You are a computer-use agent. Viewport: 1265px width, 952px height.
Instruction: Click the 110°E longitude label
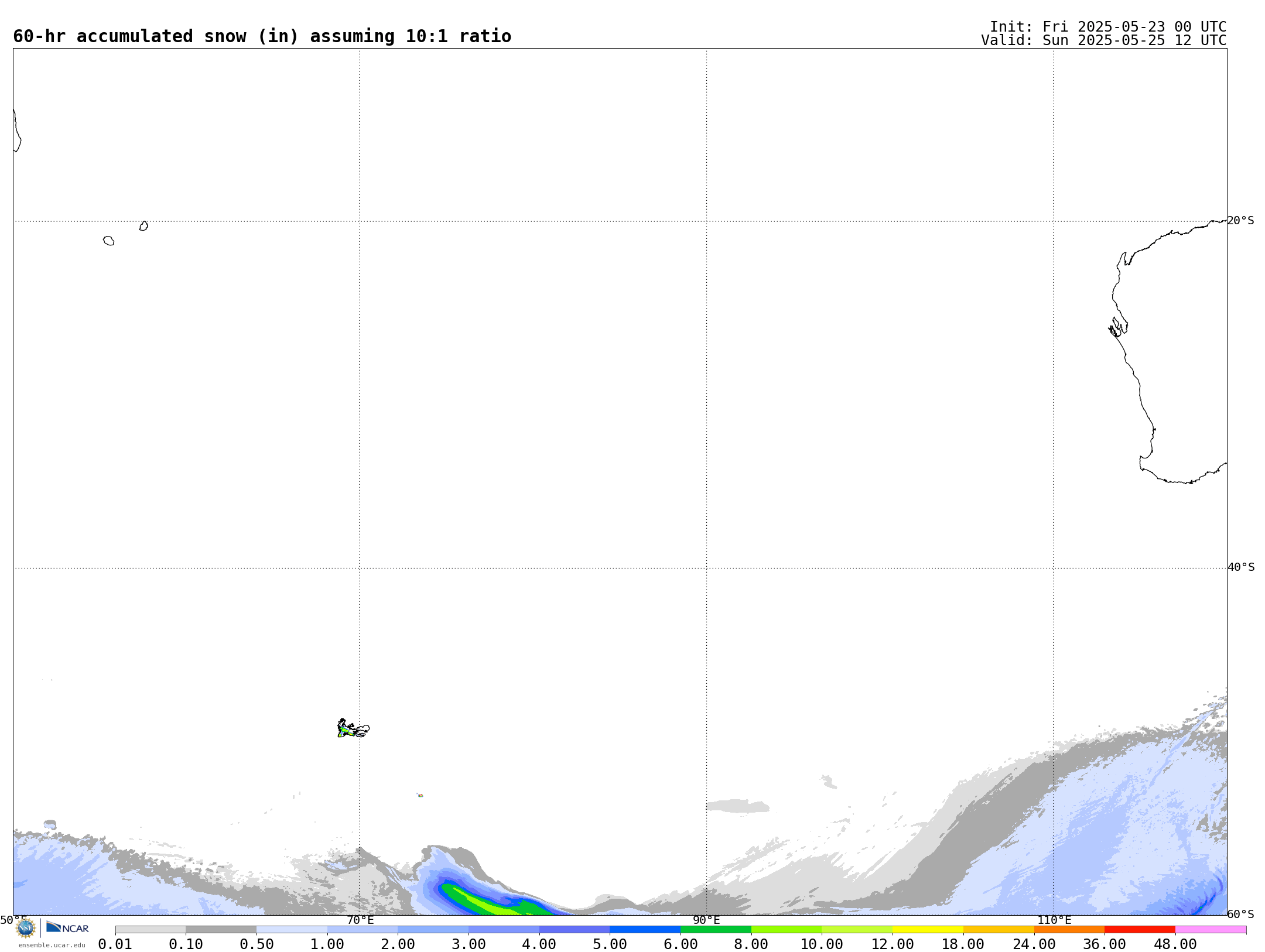(x=1054, y=920)
